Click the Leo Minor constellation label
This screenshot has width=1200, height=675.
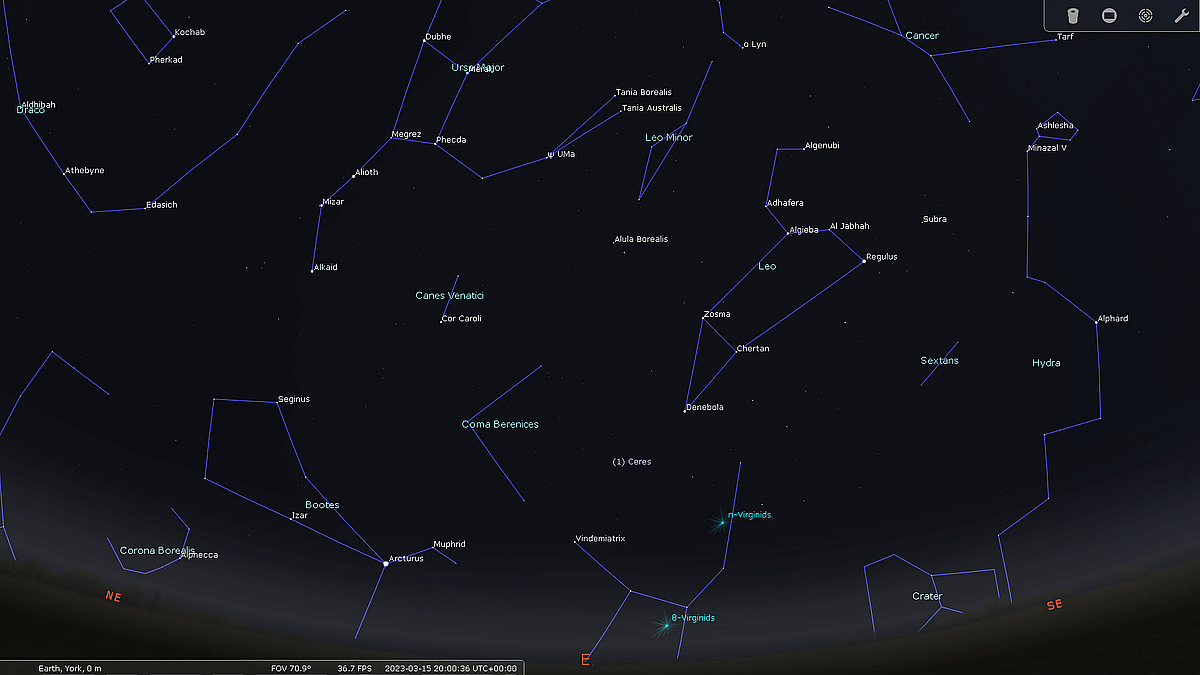coord(668,137)
